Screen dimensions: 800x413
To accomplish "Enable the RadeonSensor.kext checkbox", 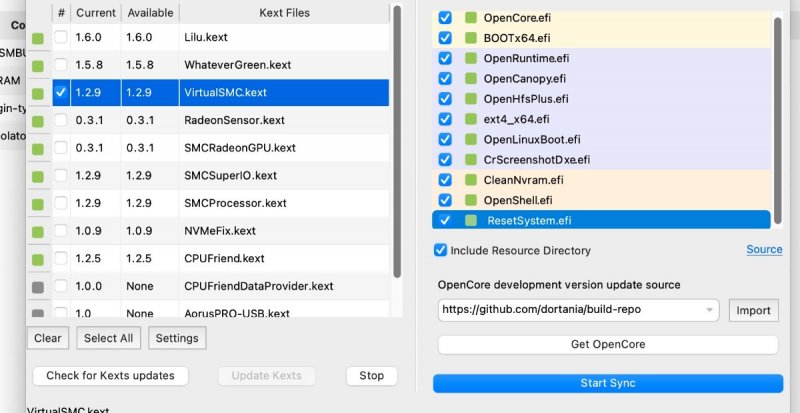I will click(62, 121).
